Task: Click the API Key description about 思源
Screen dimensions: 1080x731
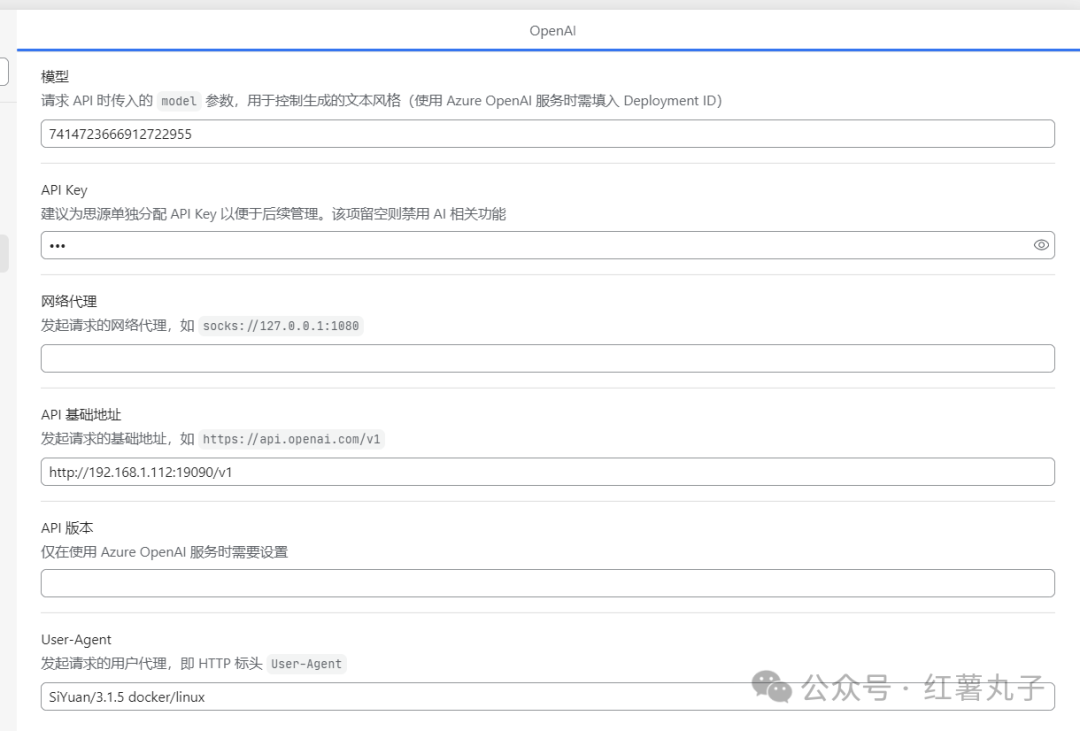Action: (x=273, y=214)
